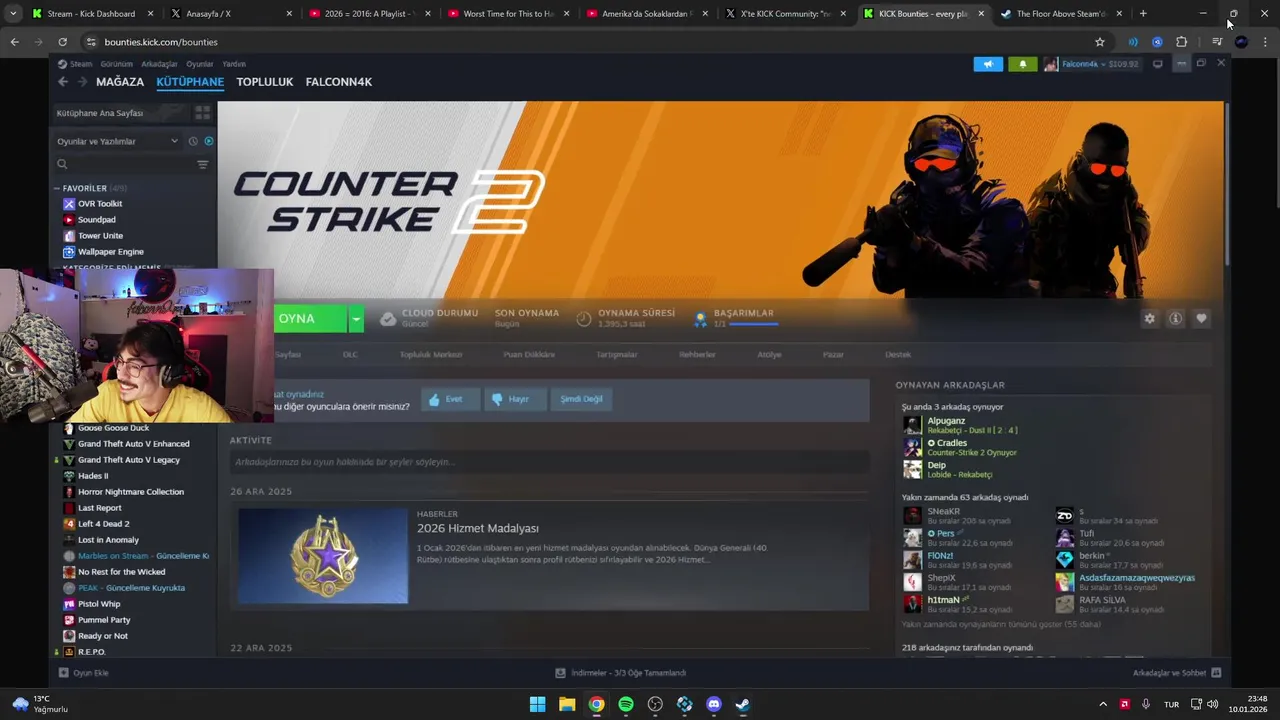Open File Explorer from the taskbar

tap(567, 704)
